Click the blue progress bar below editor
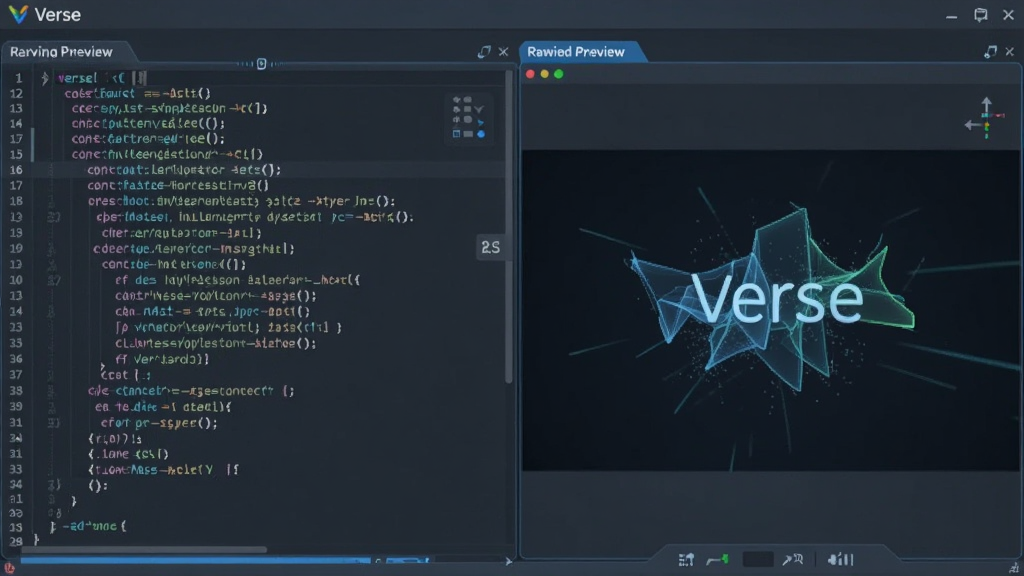 tap(195, 560)
